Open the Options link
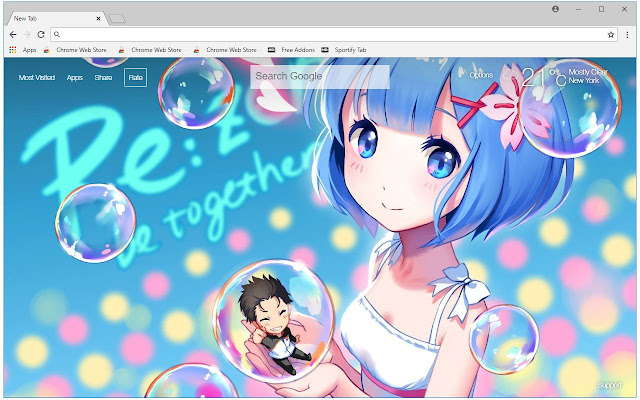Screen dimensions: 640x400 (x=481, y=75)
